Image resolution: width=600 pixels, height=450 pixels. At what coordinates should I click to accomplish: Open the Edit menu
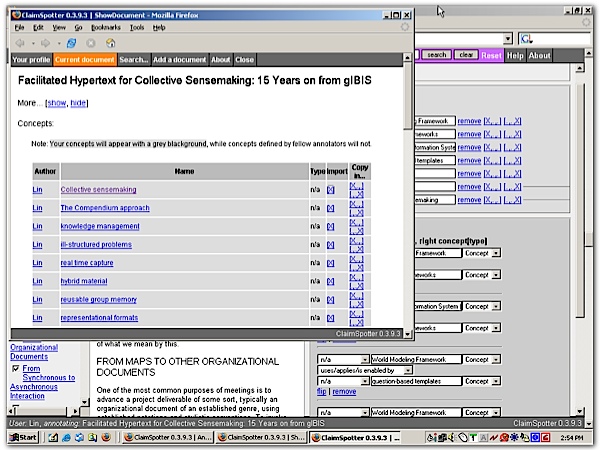[x=38, y=27]
